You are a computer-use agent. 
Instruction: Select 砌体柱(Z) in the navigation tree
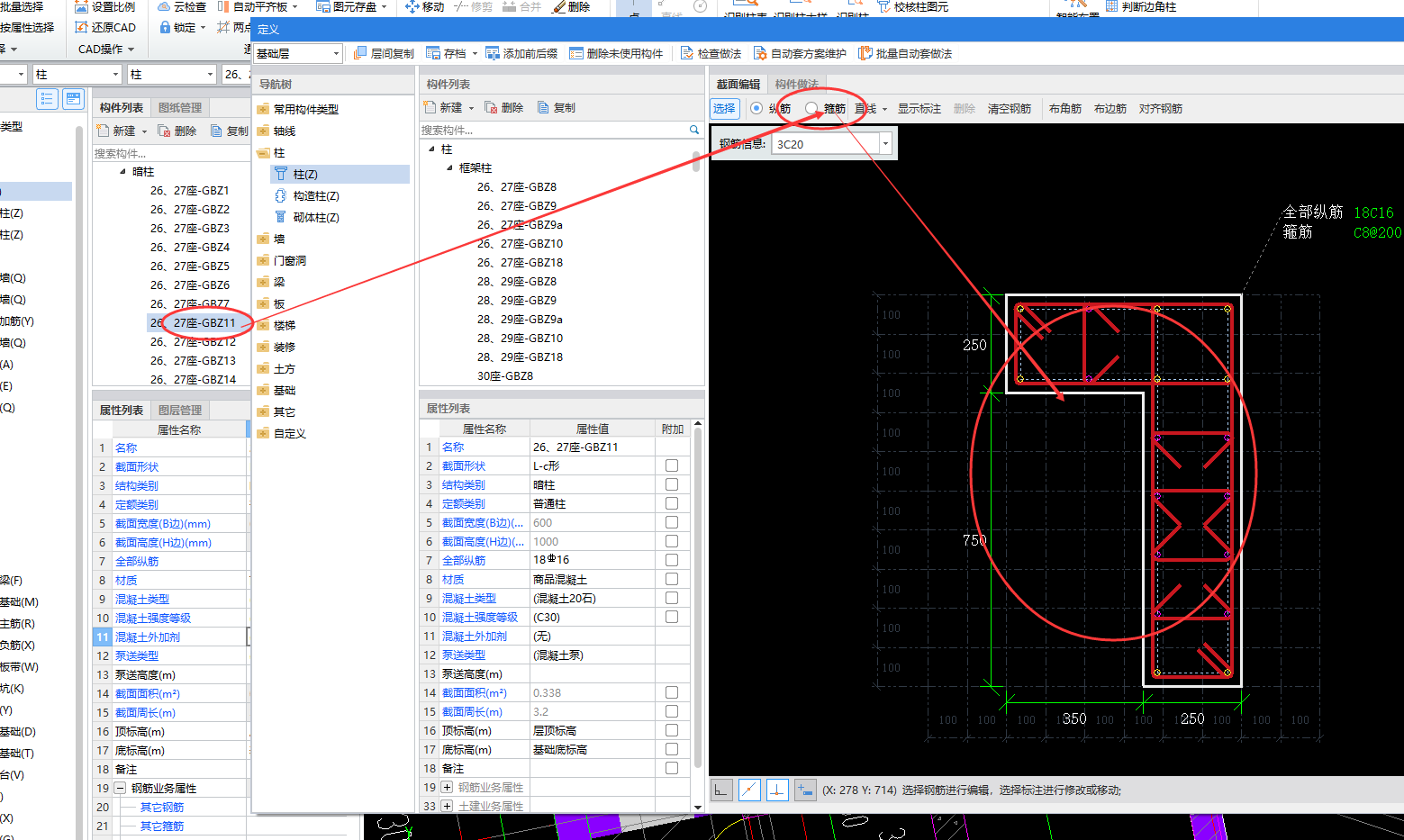(x=316, y=217)
